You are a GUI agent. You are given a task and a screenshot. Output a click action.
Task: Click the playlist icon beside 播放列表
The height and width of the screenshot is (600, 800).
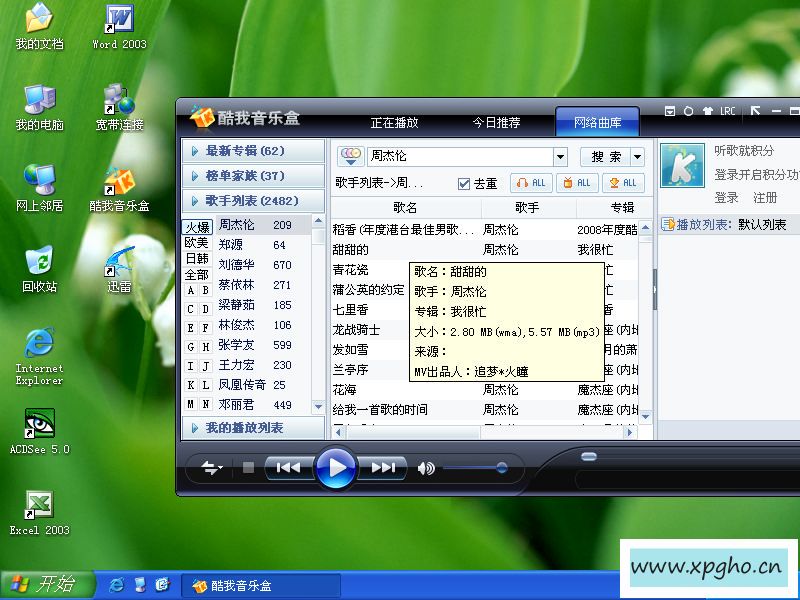coord(667,224)
